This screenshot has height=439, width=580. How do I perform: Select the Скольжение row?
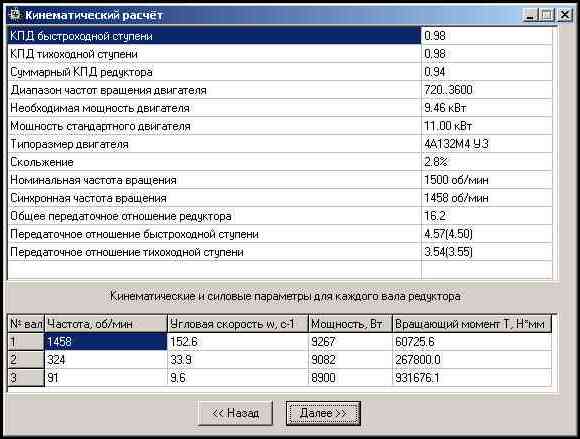point(280,162)
